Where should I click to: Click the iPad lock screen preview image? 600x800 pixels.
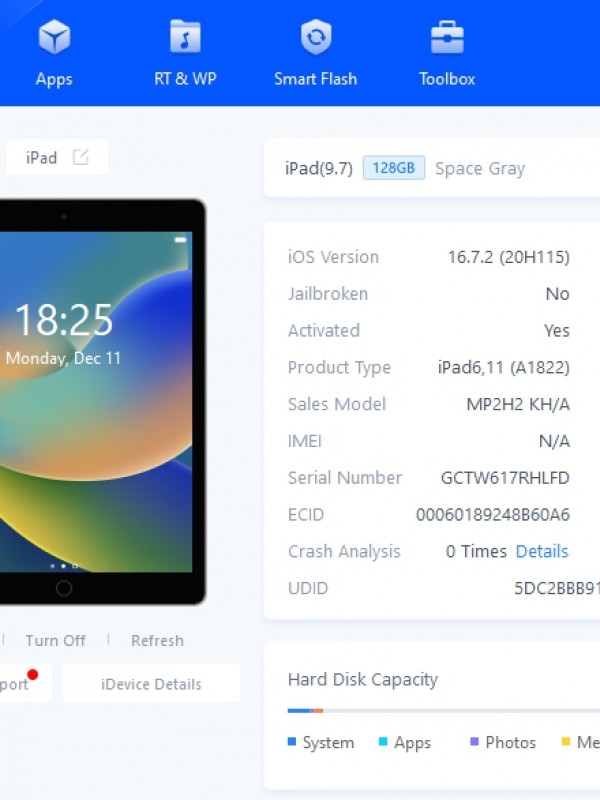[96, 402]
